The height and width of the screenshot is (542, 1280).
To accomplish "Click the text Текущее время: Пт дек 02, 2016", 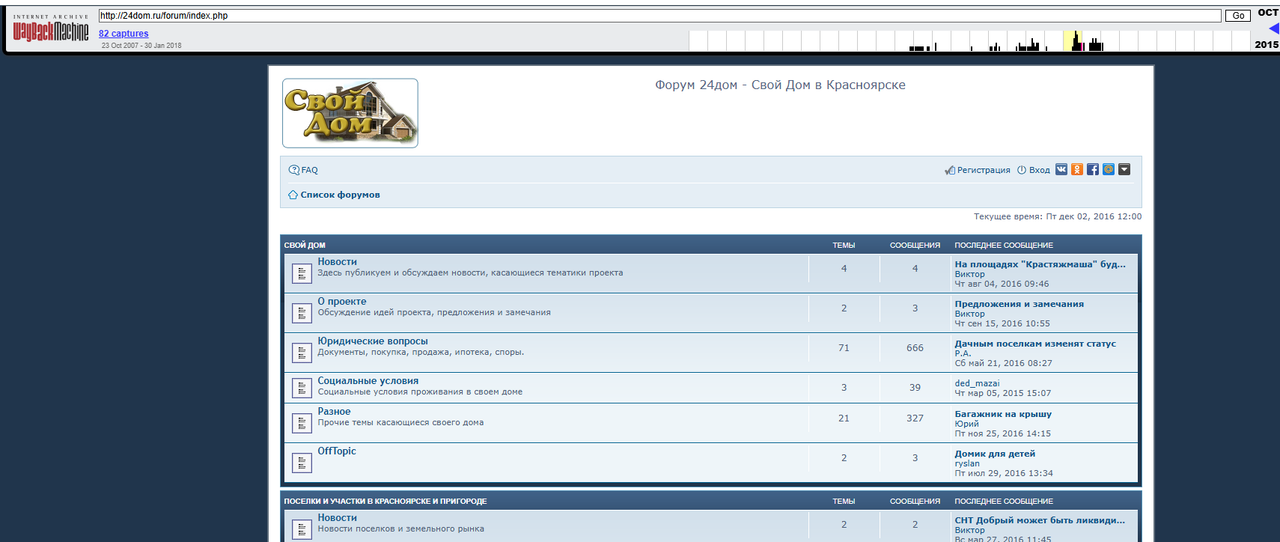I will pyautogui.click(x=1058, y=216).
